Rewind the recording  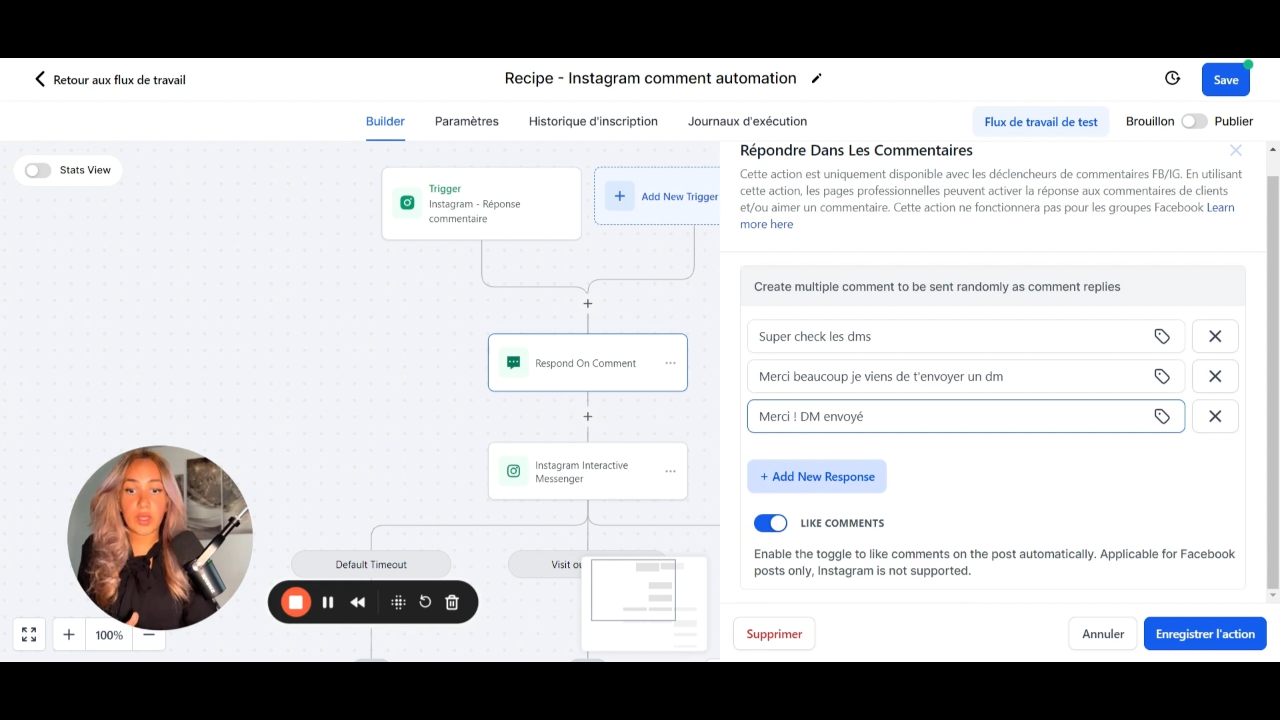pyautogui.click(x=358, y=602)
